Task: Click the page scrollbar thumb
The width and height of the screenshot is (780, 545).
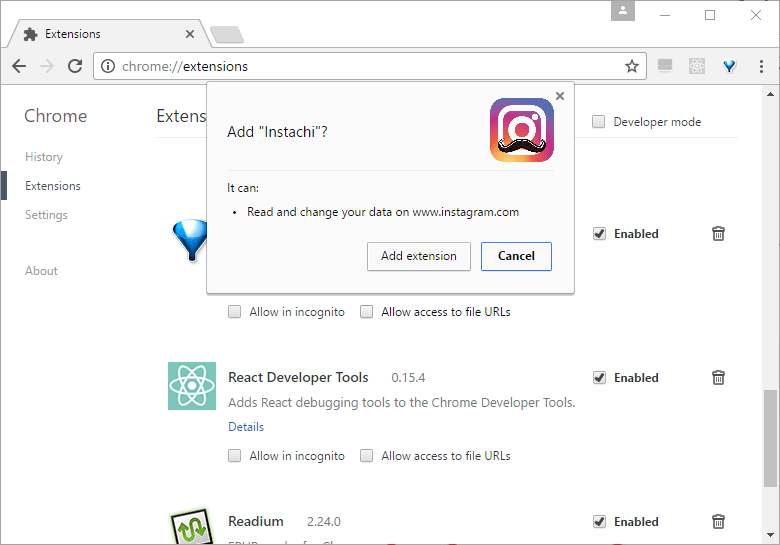Action: (x=770, y=439)
